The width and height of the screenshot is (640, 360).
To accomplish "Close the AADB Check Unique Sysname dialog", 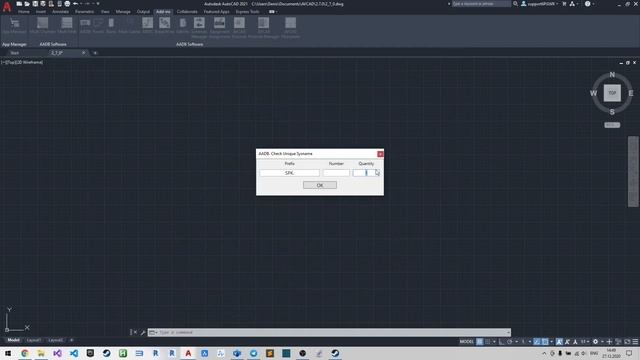I will click(x=380, y=154).
